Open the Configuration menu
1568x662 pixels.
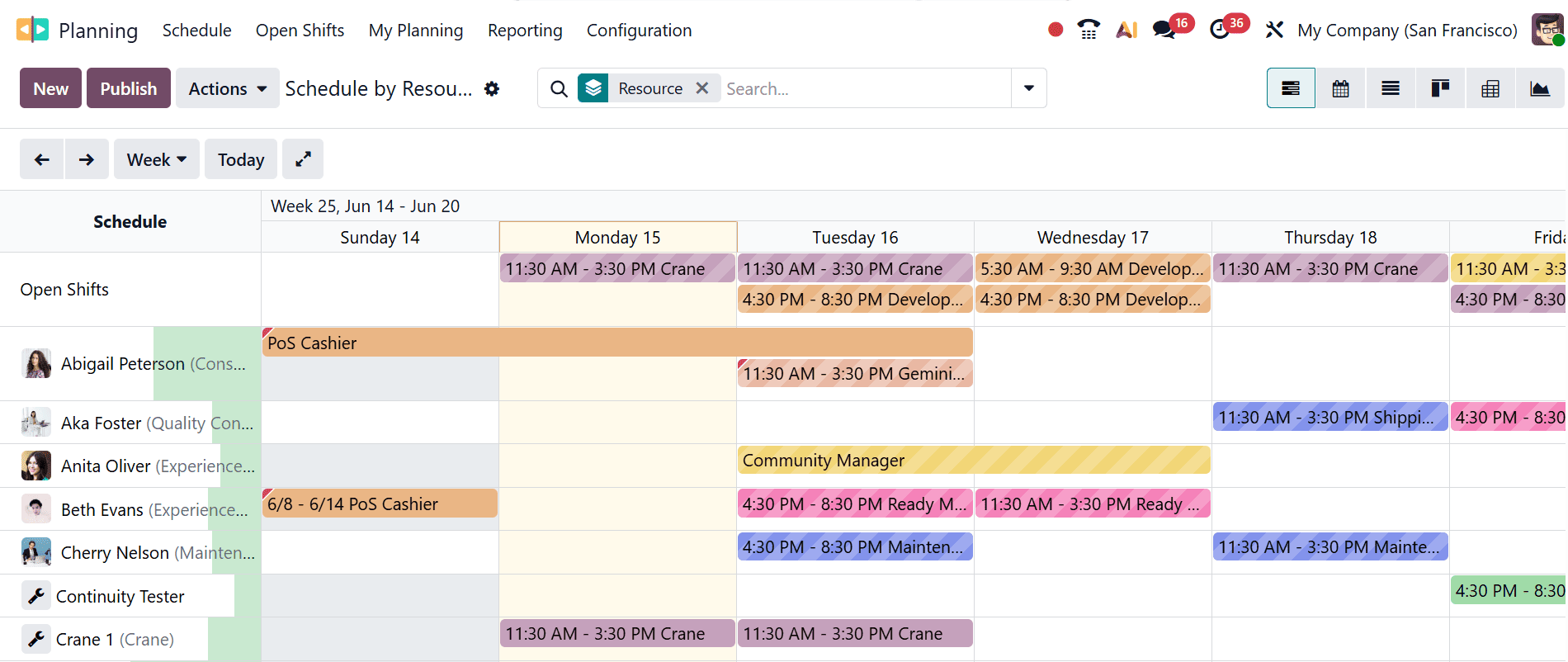click(639, 30)
